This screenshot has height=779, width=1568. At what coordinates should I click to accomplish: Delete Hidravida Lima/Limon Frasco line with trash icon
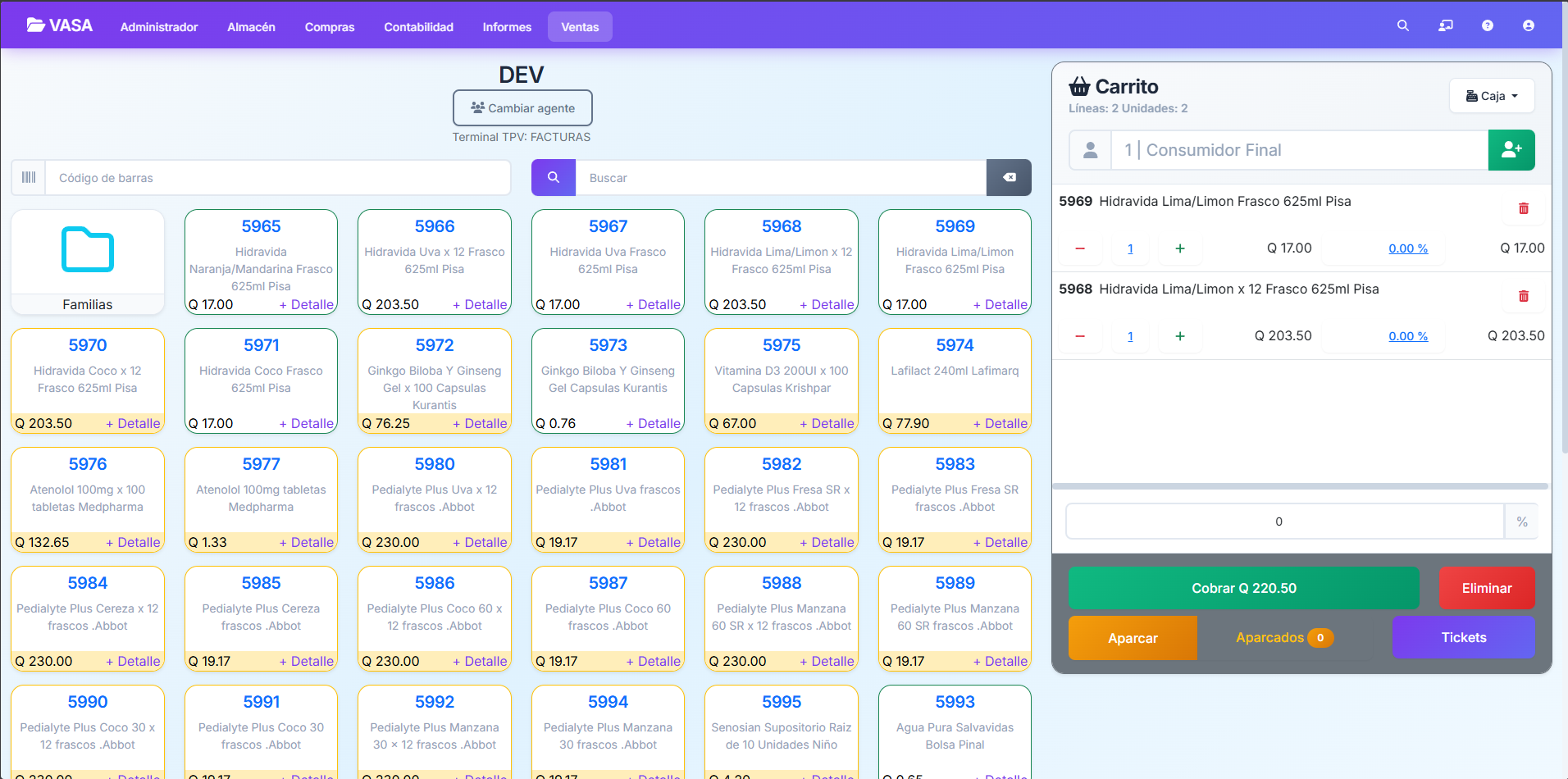(x=1523, y=208)
